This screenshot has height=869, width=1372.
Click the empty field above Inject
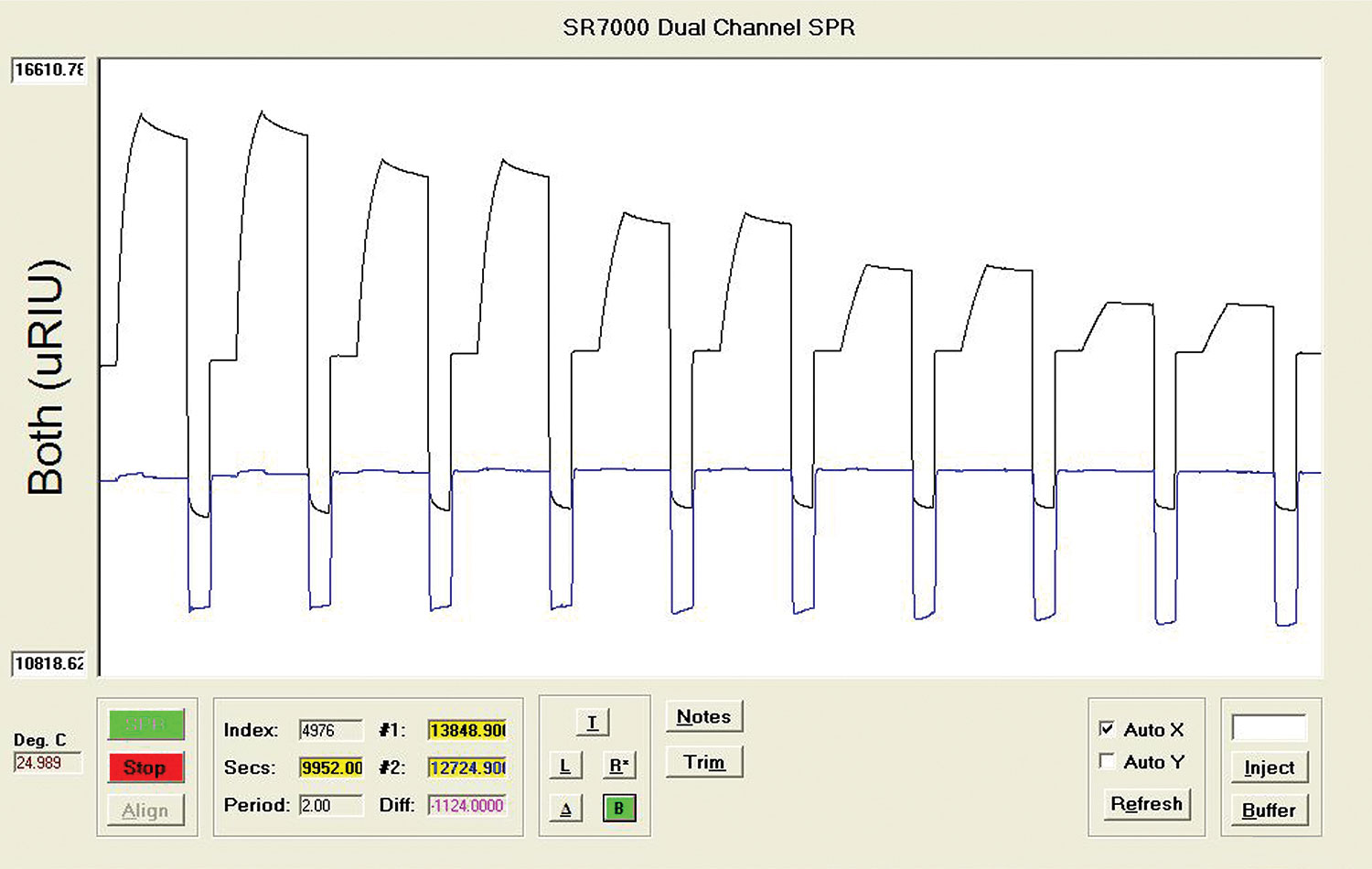click(x=1269, y=728)
